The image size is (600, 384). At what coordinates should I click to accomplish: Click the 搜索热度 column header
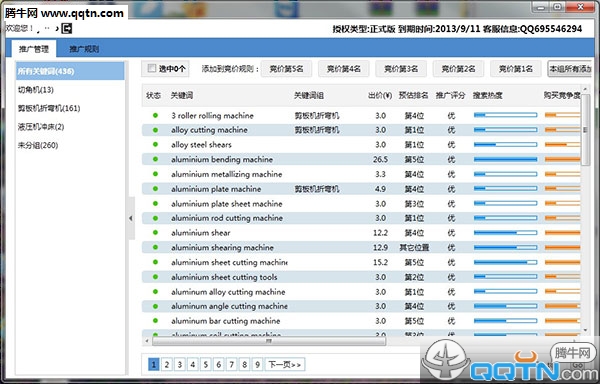tap(488, 96)
